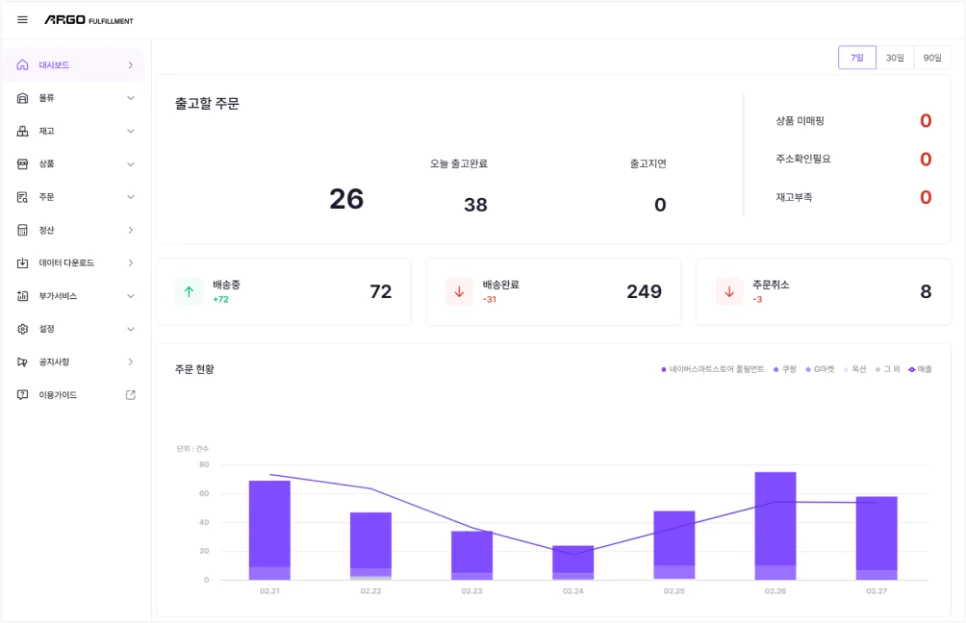Viewport: 966px width, 623px height.
Task: Click the 배송완료 value 249
Action: pyautogui.click(x=644, y=291)
